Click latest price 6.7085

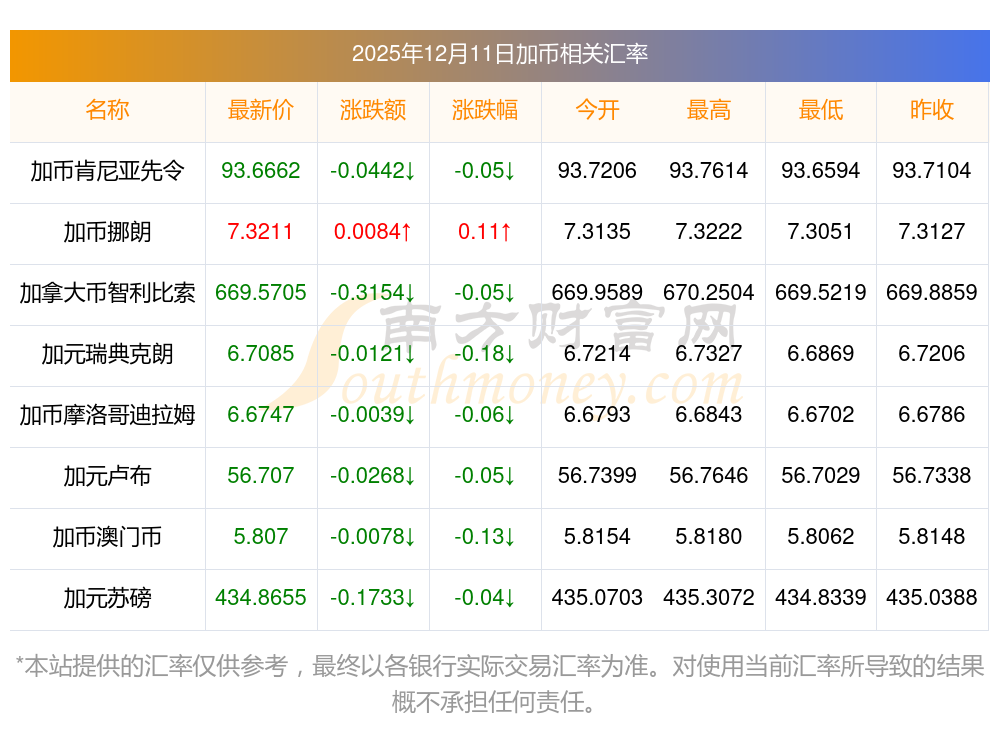261,353
